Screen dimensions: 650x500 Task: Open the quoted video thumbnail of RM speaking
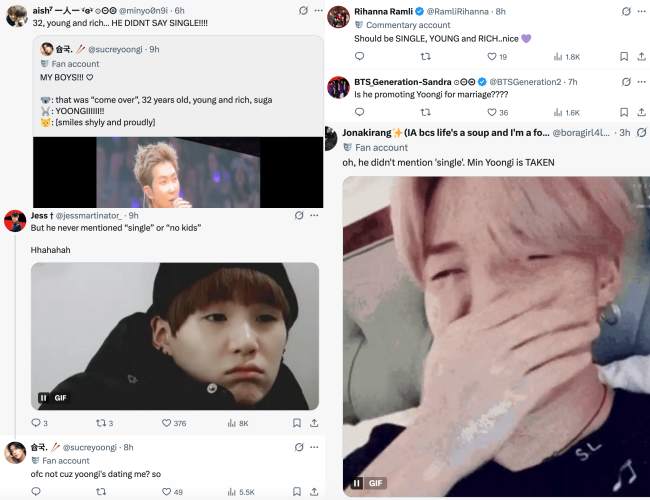coord(178,172)
